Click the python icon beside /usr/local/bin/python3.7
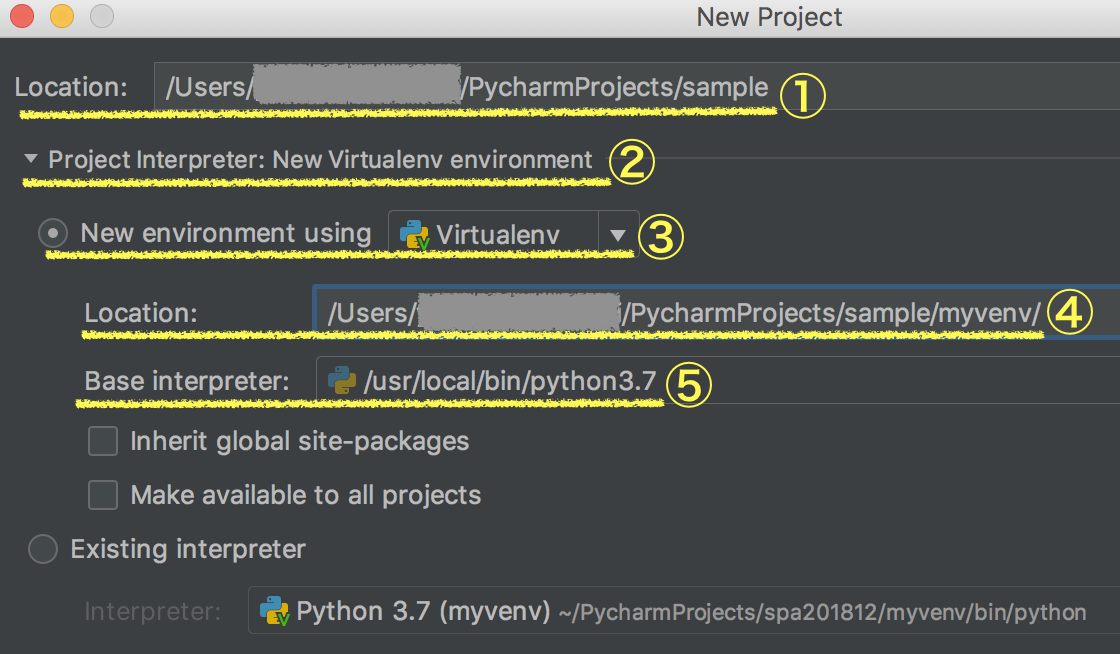The width and height of the screenshot is (1120, 654). [x=342, y=381]
